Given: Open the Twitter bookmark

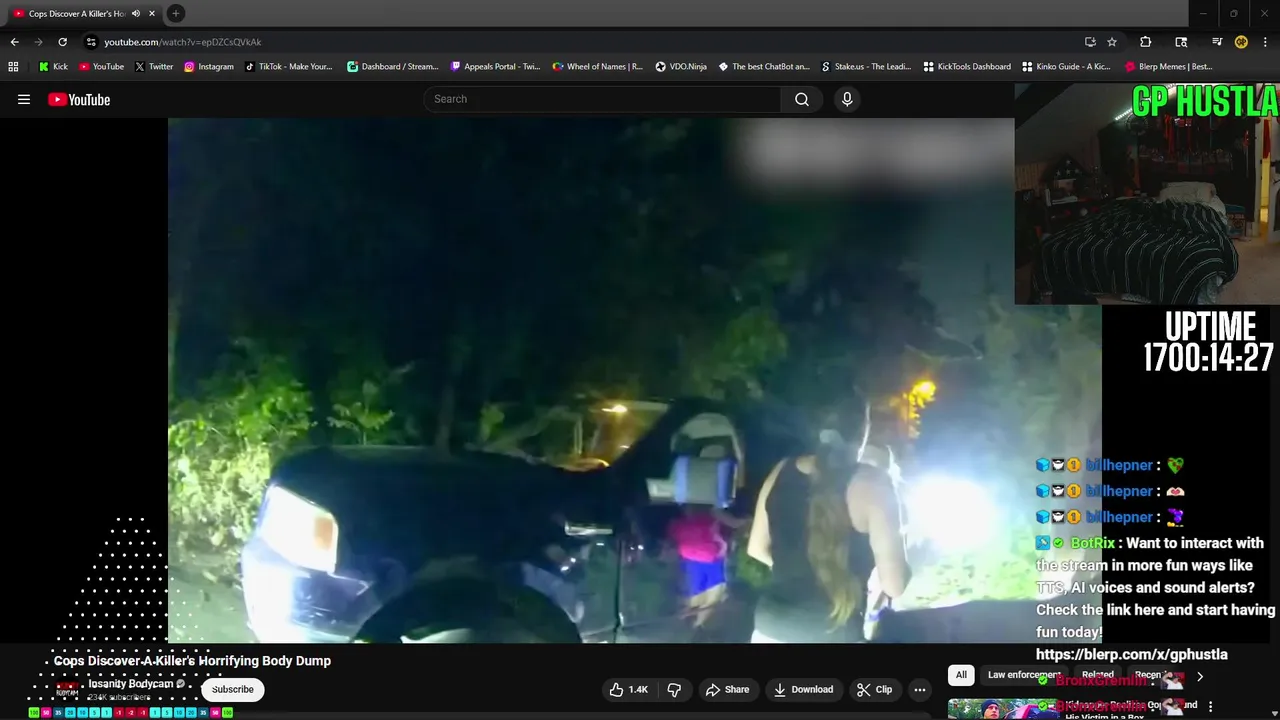Looking at the screenshot, I should [x=154, y=67].
